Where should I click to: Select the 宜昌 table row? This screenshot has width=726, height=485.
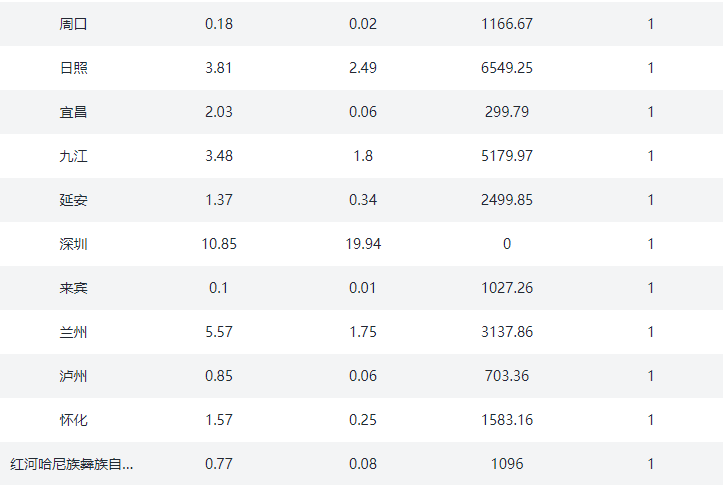pos(362,112)
